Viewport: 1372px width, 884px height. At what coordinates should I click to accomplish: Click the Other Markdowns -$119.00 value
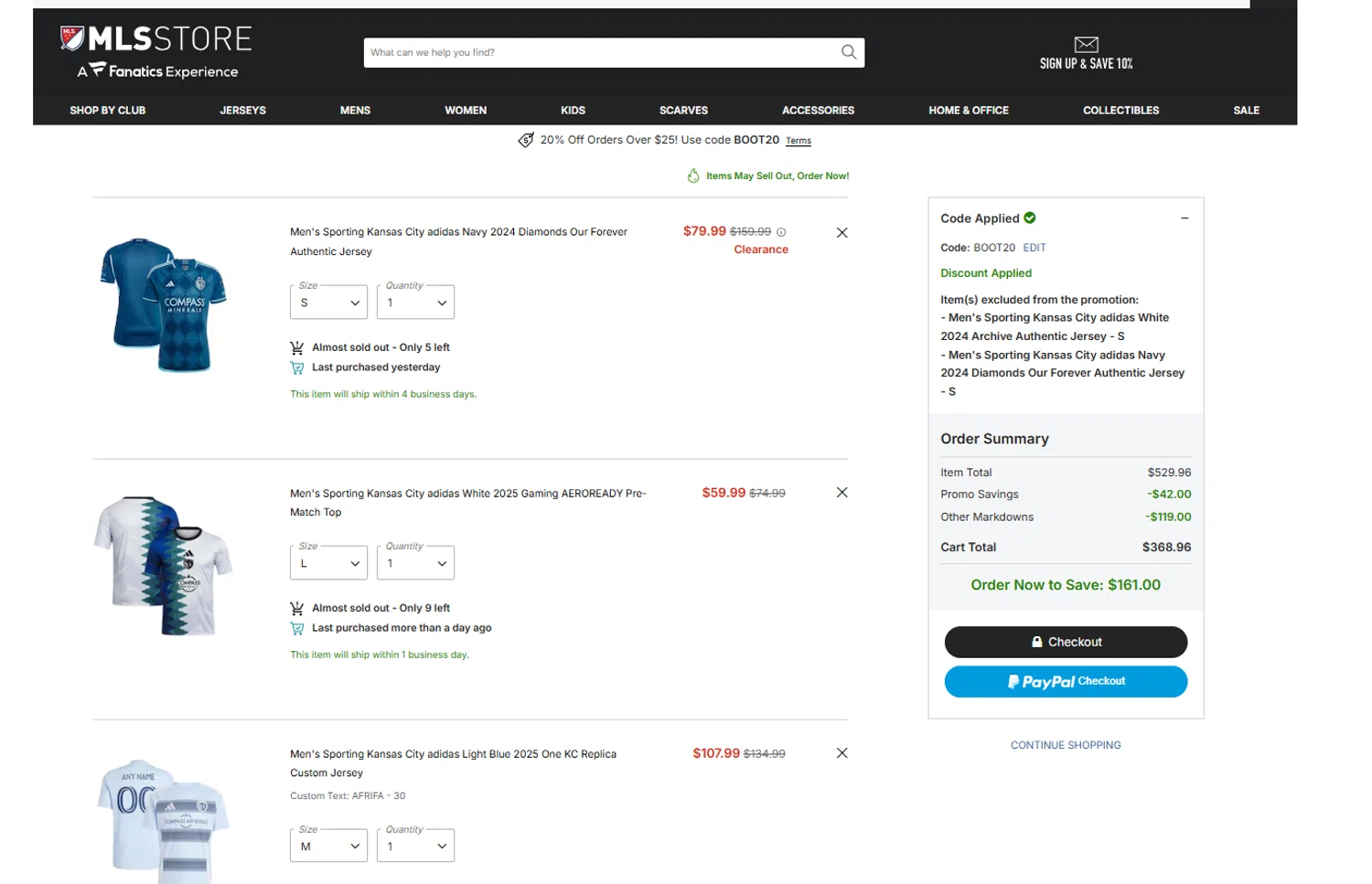1168,517
